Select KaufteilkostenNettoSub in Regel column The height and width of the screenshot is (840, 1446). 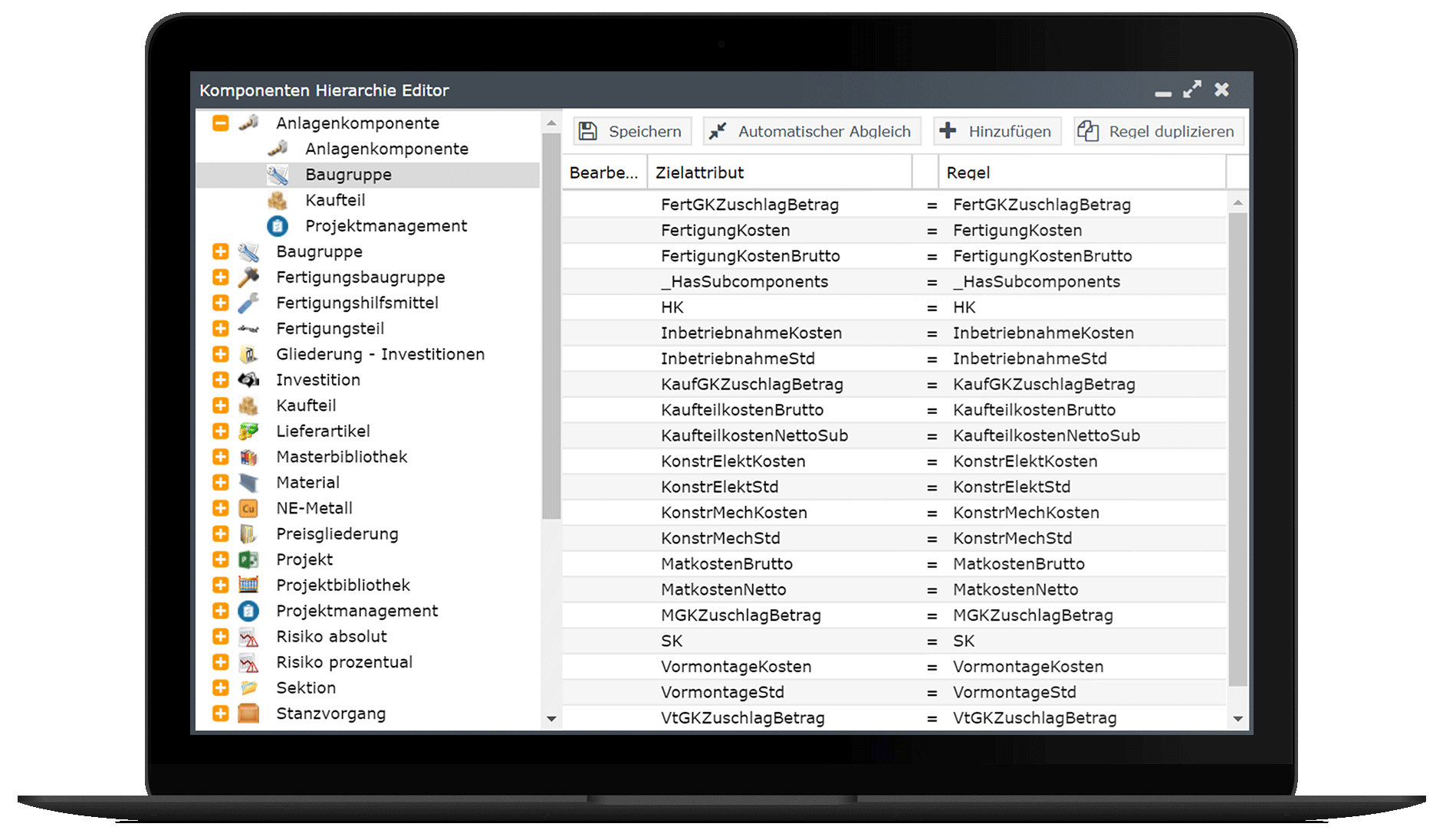[1047, 435]
